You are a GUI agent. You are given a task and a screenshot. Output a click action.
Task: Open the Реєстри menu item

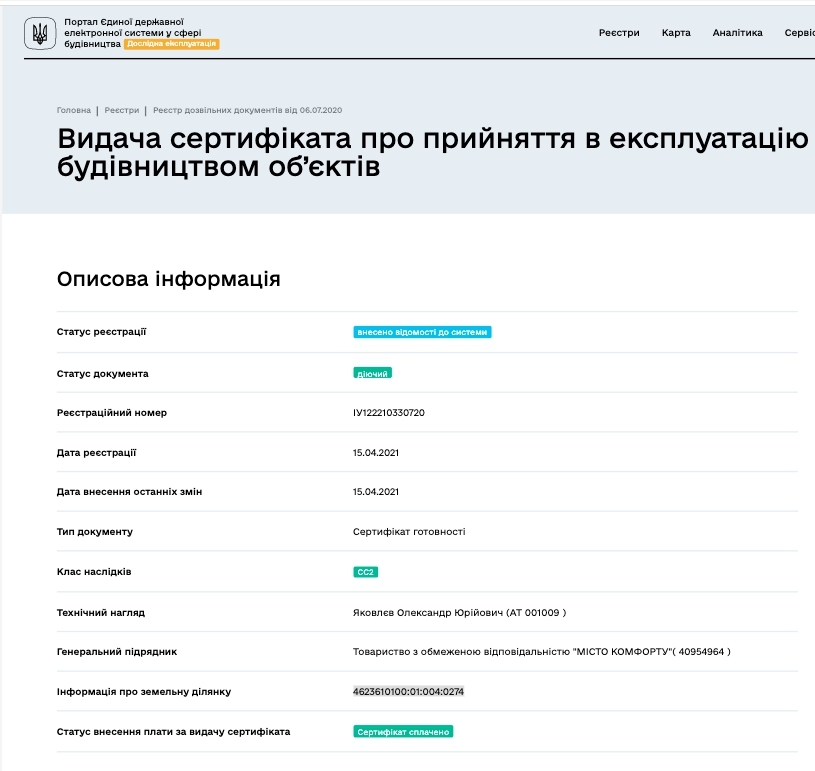619,33
